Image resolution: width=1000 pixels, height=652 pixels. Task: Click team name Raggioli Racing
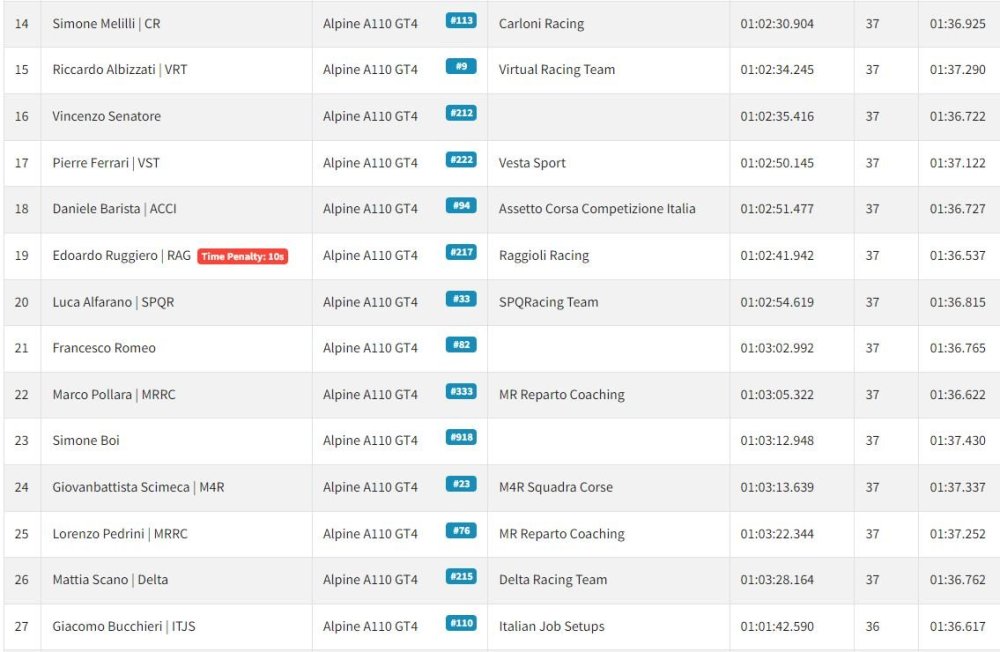pos(544,255)
